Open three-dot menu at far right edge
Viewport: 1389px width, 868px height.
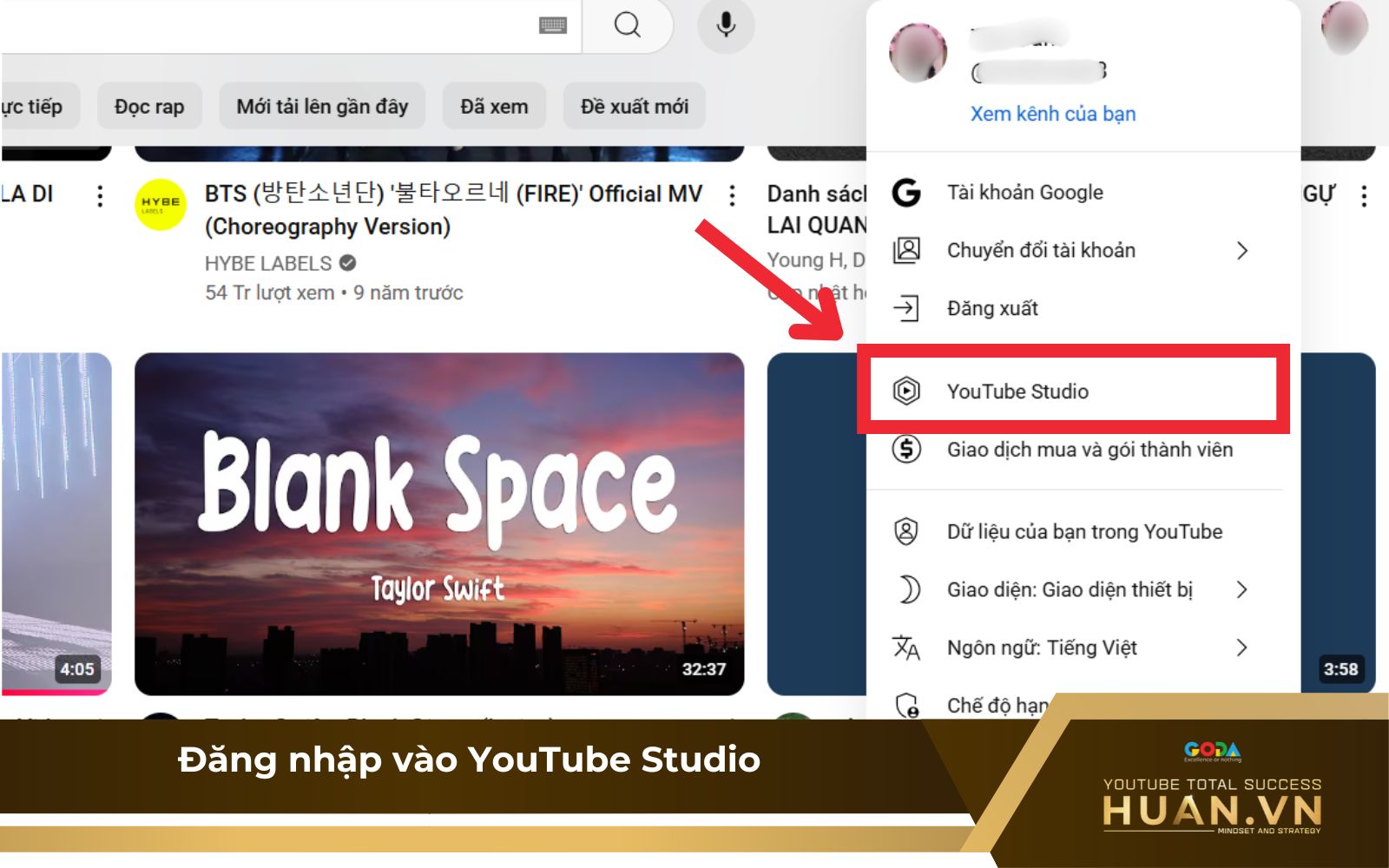(1365, 195)
